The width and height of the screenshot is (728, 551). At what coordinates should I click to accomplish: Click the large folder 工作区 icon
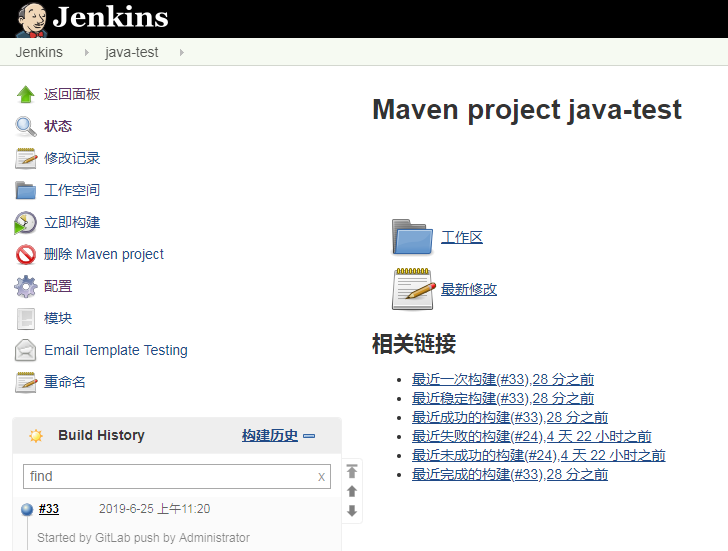tap(412, 237)
